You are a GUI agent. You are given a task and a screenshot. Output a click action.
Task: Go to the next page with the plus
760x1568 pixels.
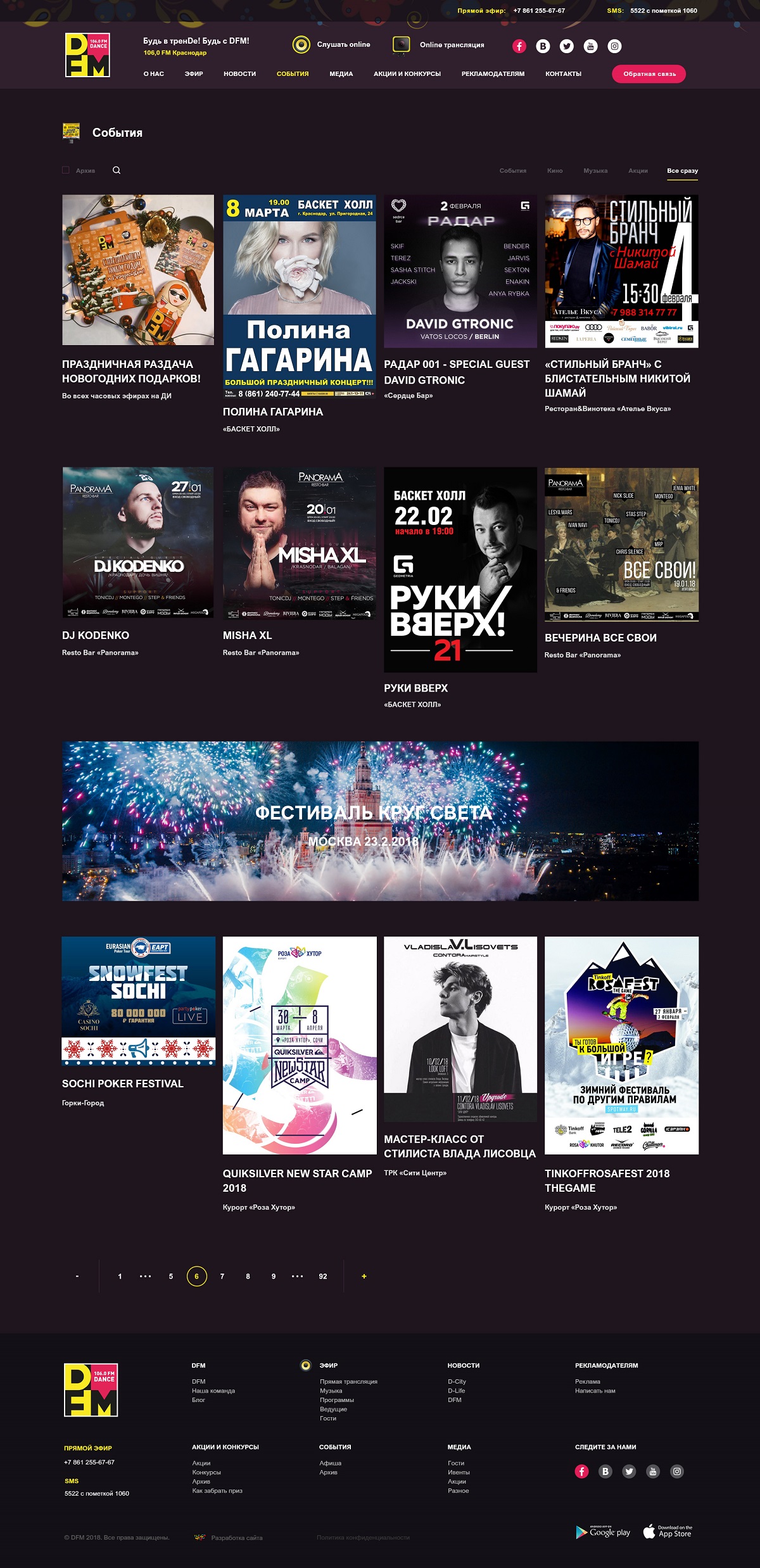364,1276
